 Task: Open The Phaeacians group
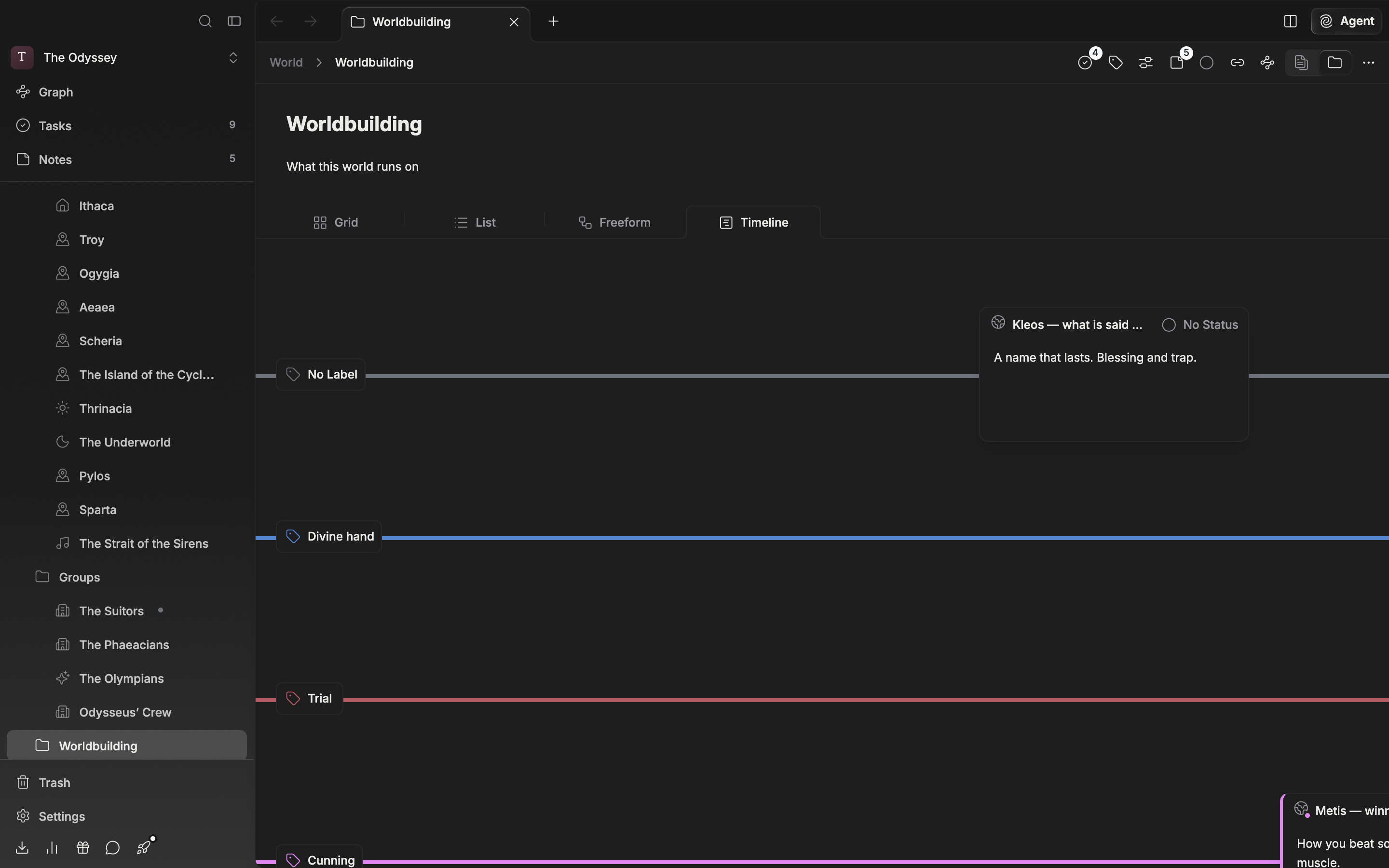pos(127,645)
